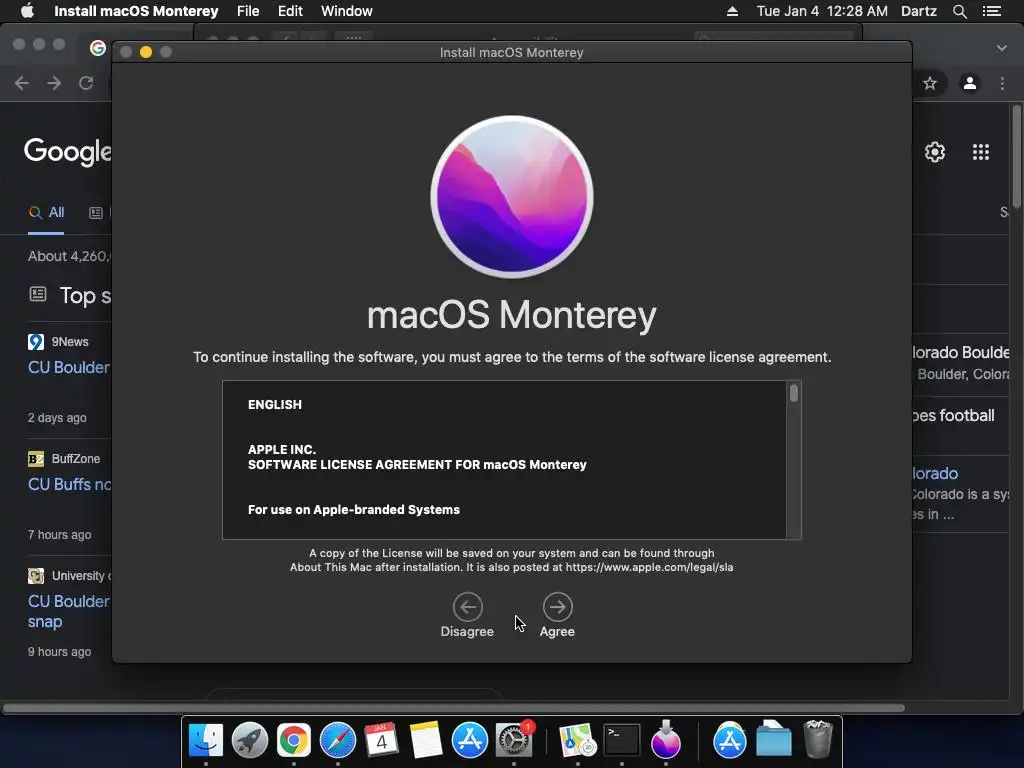Viewport: 1024px width, 768px height.
Task: Open Finder from the Dock
Action: pos(206,740)
